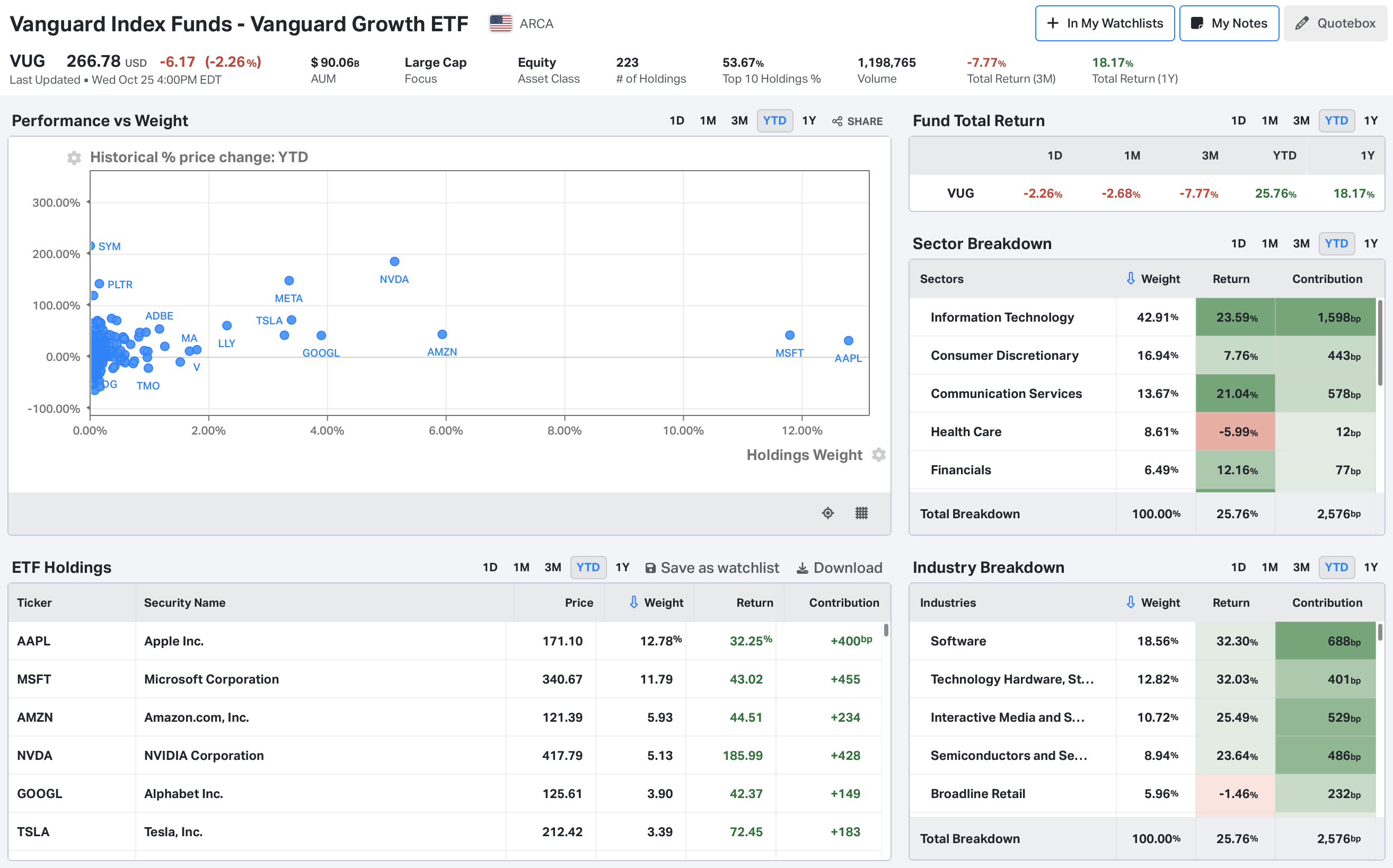
Task: Click the AMZN dot on the scatter chart
Action: click(442, 334)
